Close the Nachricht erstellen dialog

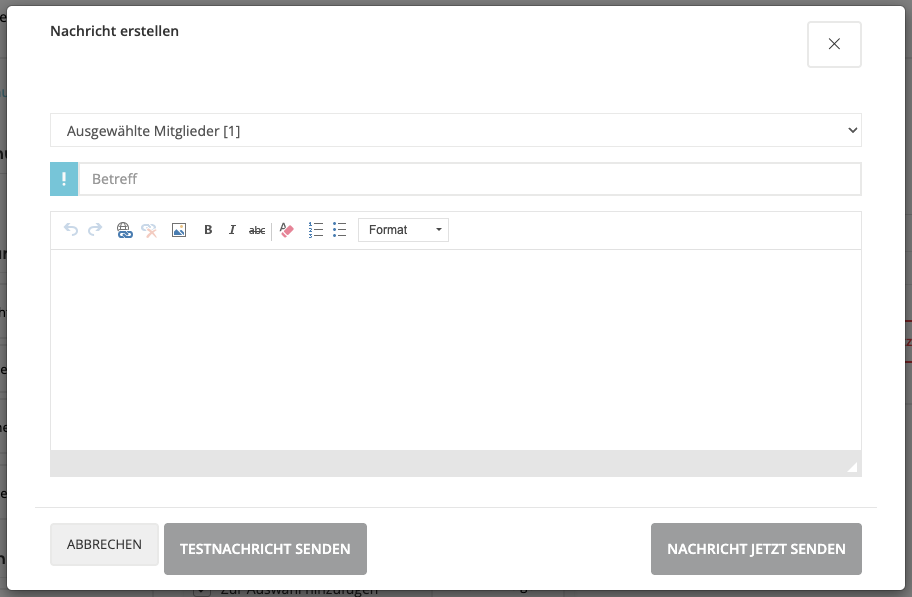(834, 44)
